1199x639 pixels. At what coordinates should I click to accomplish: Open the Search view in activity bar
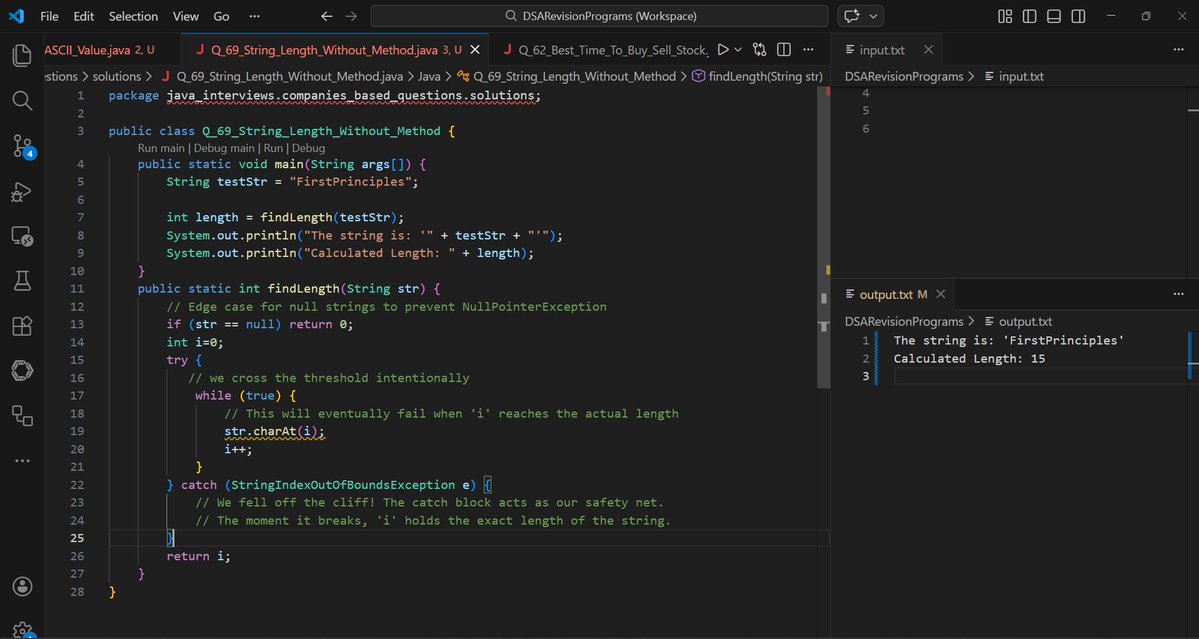[22, 100]
